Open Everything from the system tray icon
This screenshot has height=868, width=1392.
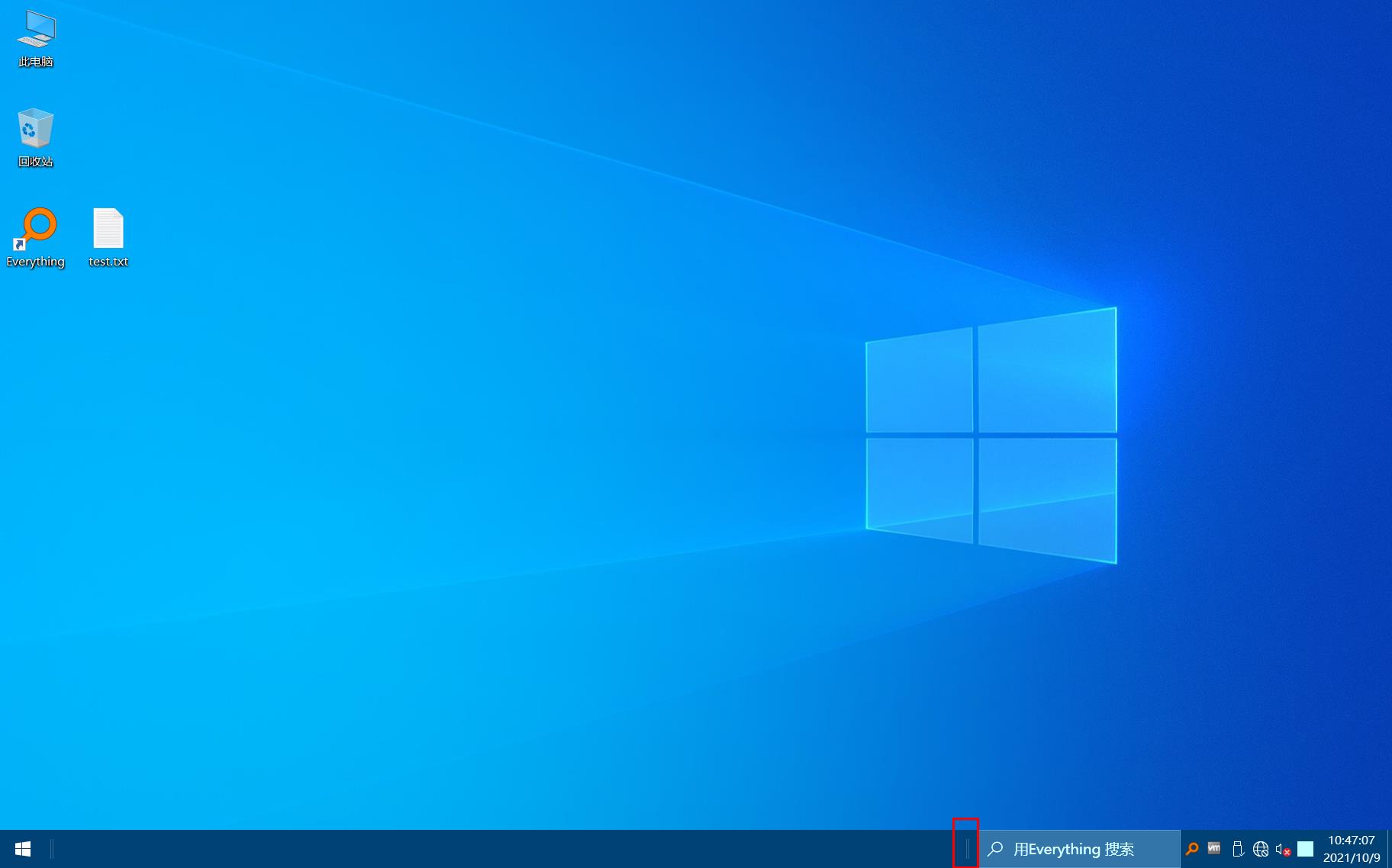(x=1192, y=849)
